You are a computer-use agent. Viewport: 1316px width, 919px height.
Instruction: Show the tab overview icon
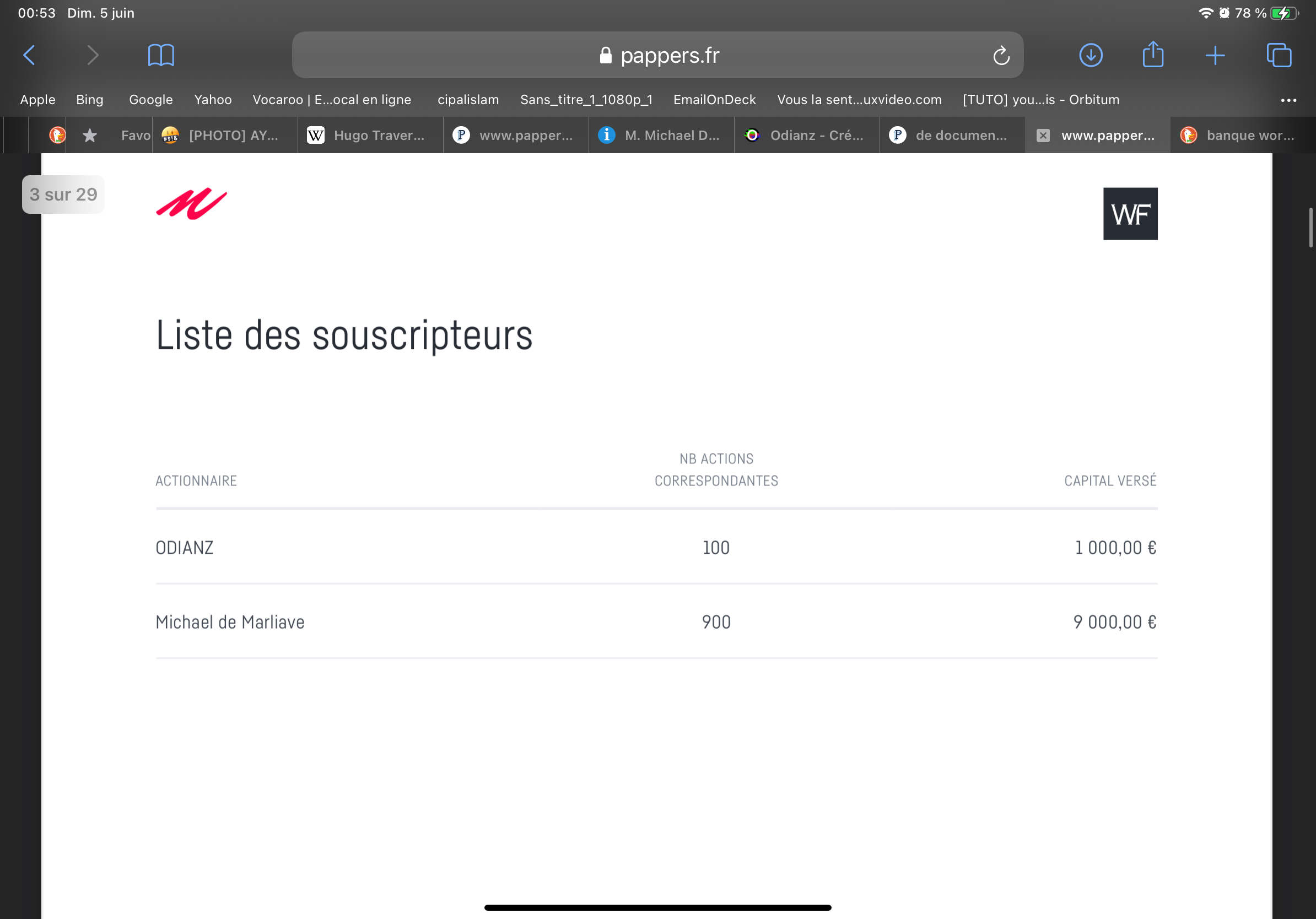[x=1279, y=56]
